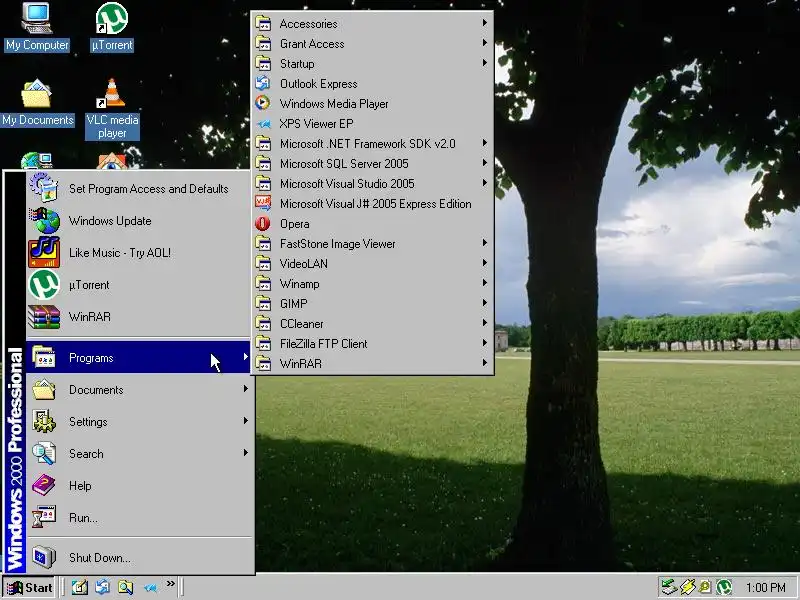Viewport: 800px width, 600px height.
Task: Open the CCleaner program group
Action: click(372, 323)
